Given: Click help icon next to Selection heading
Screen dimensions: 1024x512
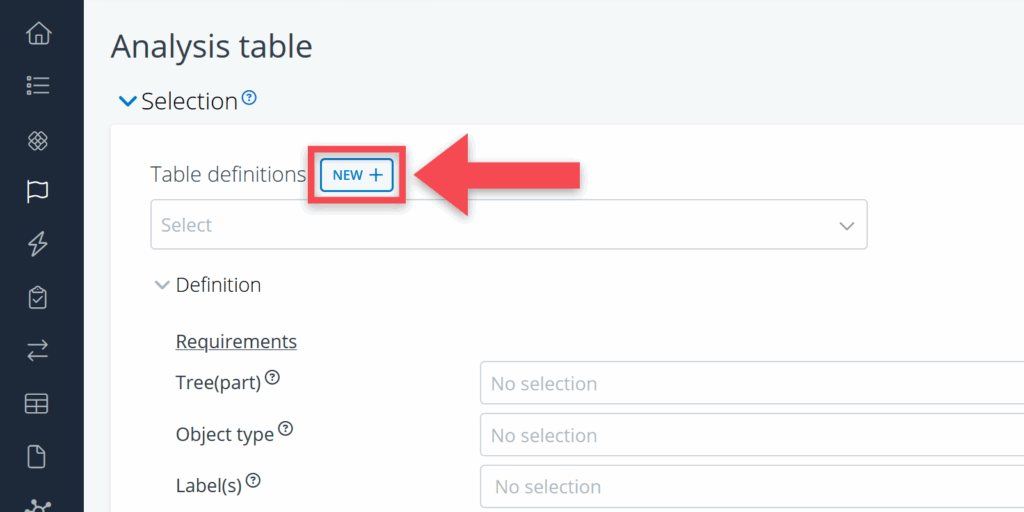Looking at the screenshot, I should pos(250,98).
